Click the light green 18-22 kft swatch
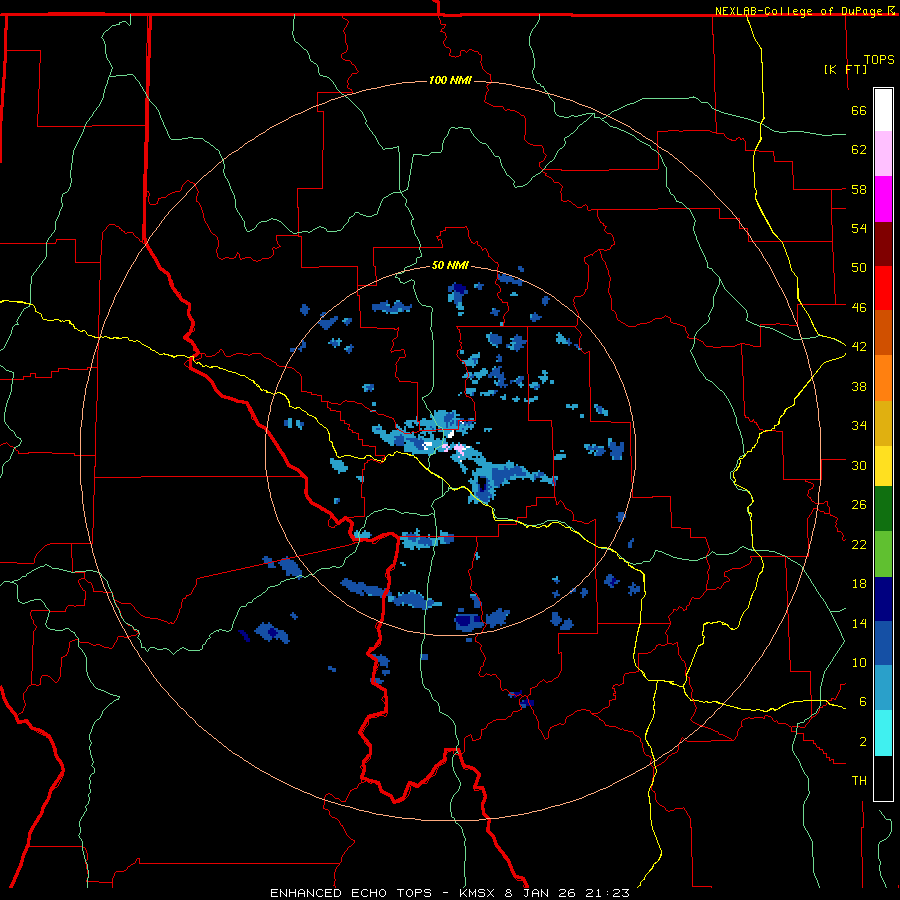This screenshot has height=900, width=900. [883, 553]
